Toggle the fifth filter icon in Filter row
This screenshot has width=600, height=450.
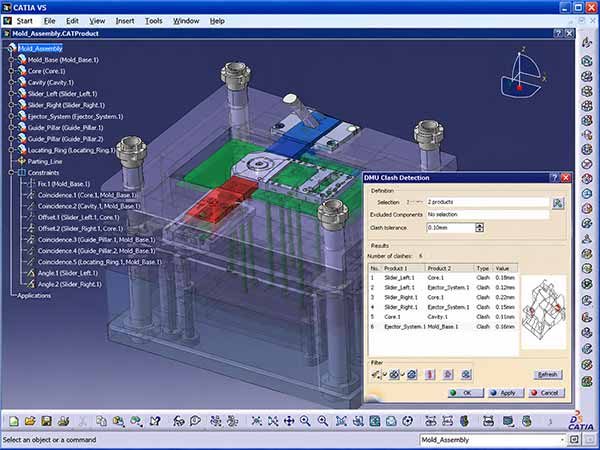(448, 374)
